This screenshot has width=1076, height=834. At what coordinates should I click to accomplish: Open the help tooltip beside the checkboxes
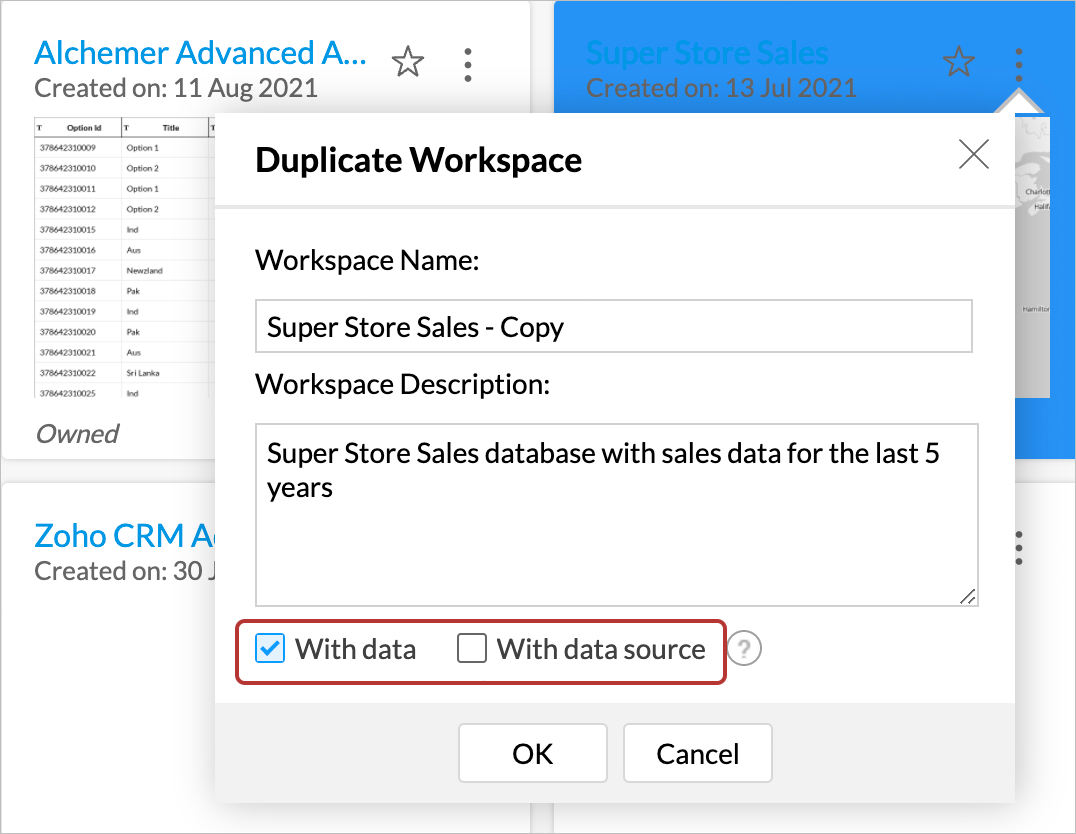click(745, 648)
